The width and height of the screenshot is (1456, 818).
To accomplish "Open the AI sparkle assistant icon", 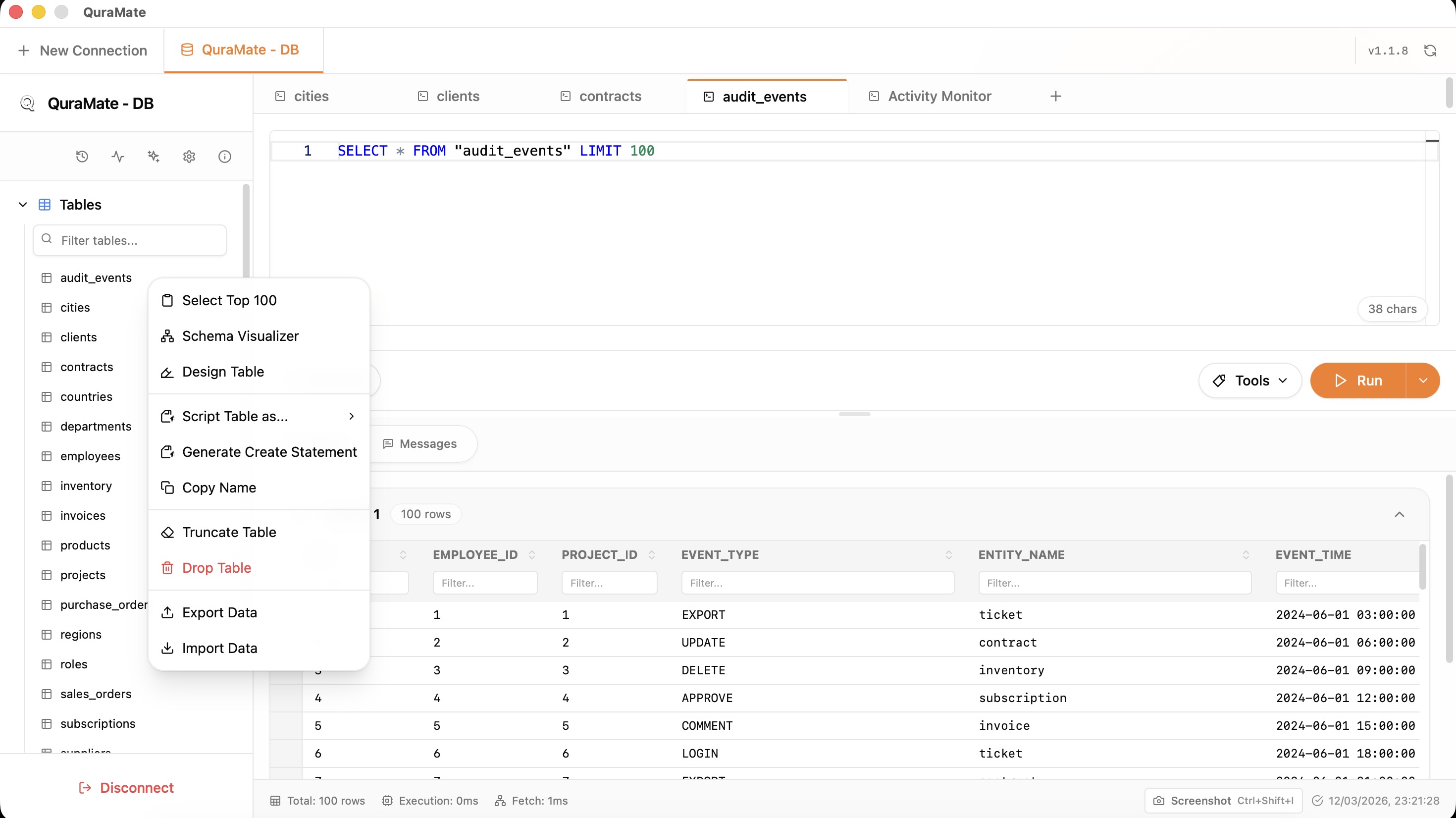I will (153, 157).
